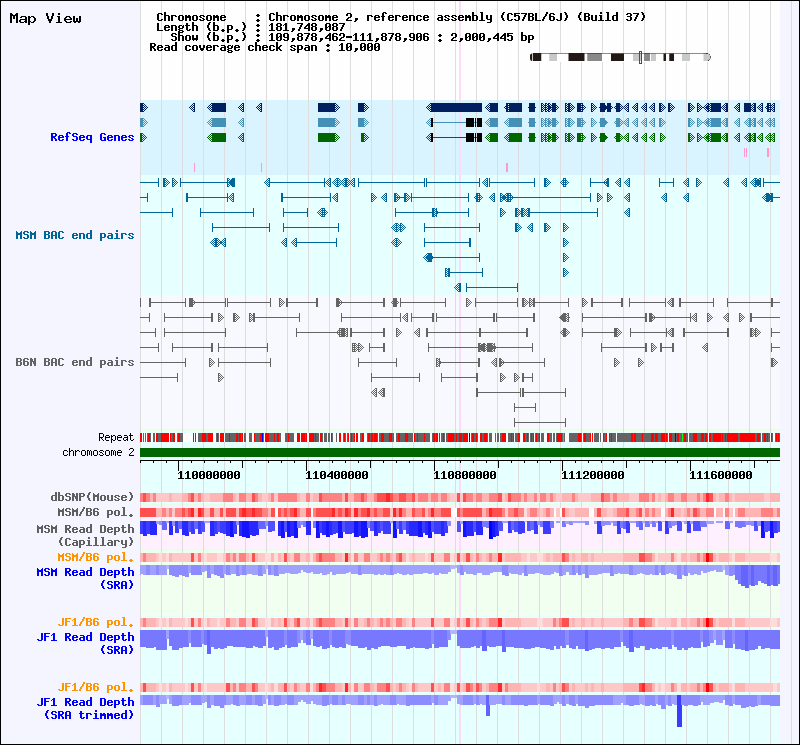Viewport: 800px width, 745px height.
Task: Click the 110800000 ruler position label
Action: point(465,476)
